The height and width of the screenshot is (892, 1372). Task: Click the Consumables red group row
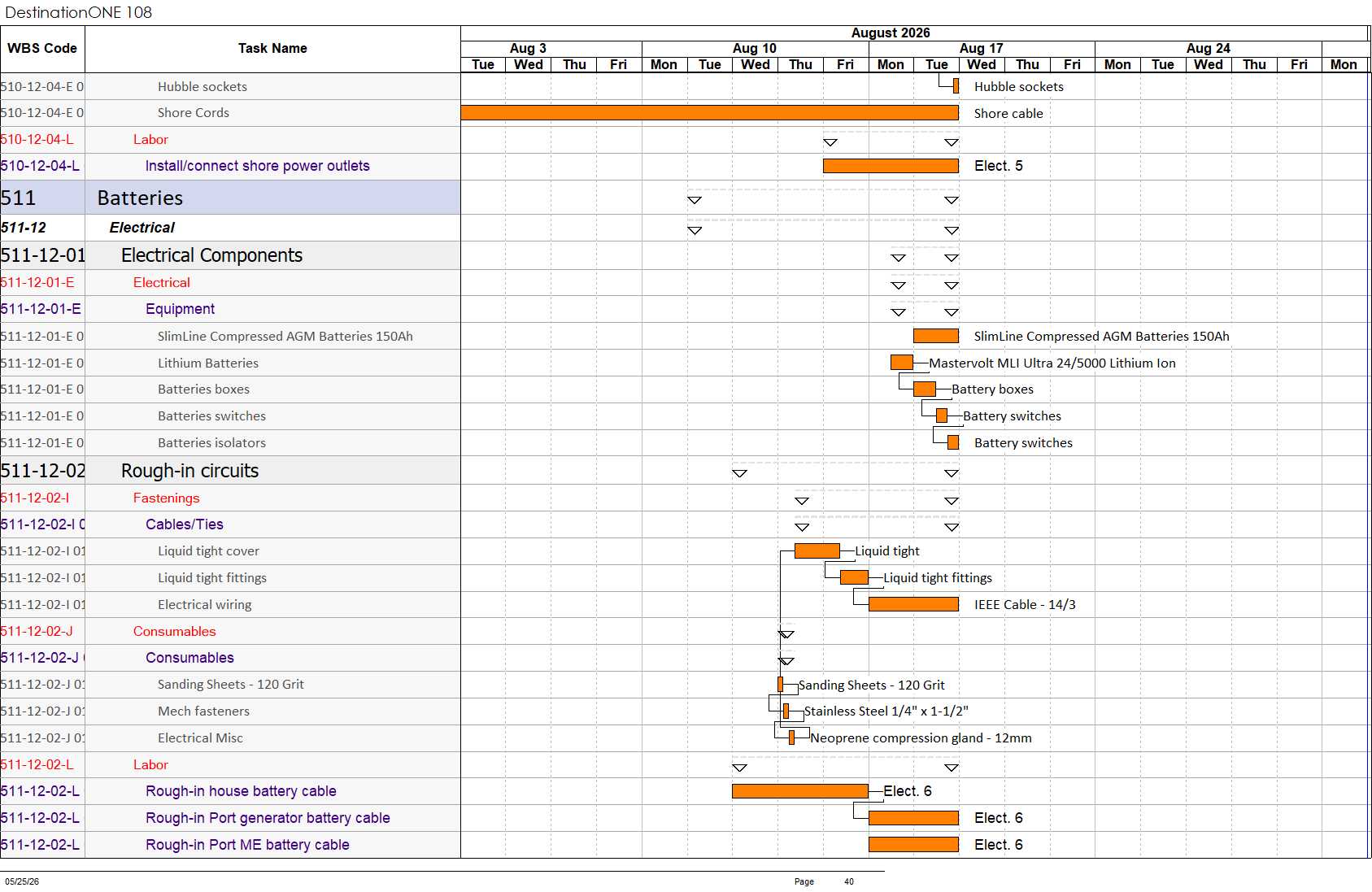(x=230, y=631)
